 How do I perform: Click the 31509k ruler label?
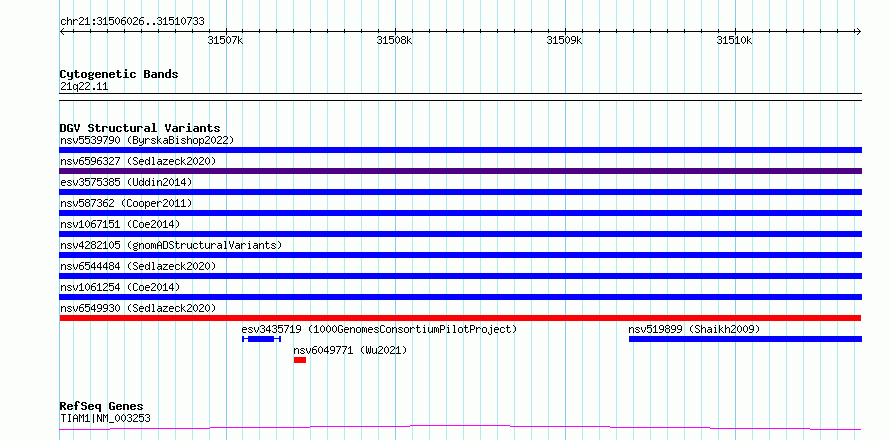[x=564, y=40]
